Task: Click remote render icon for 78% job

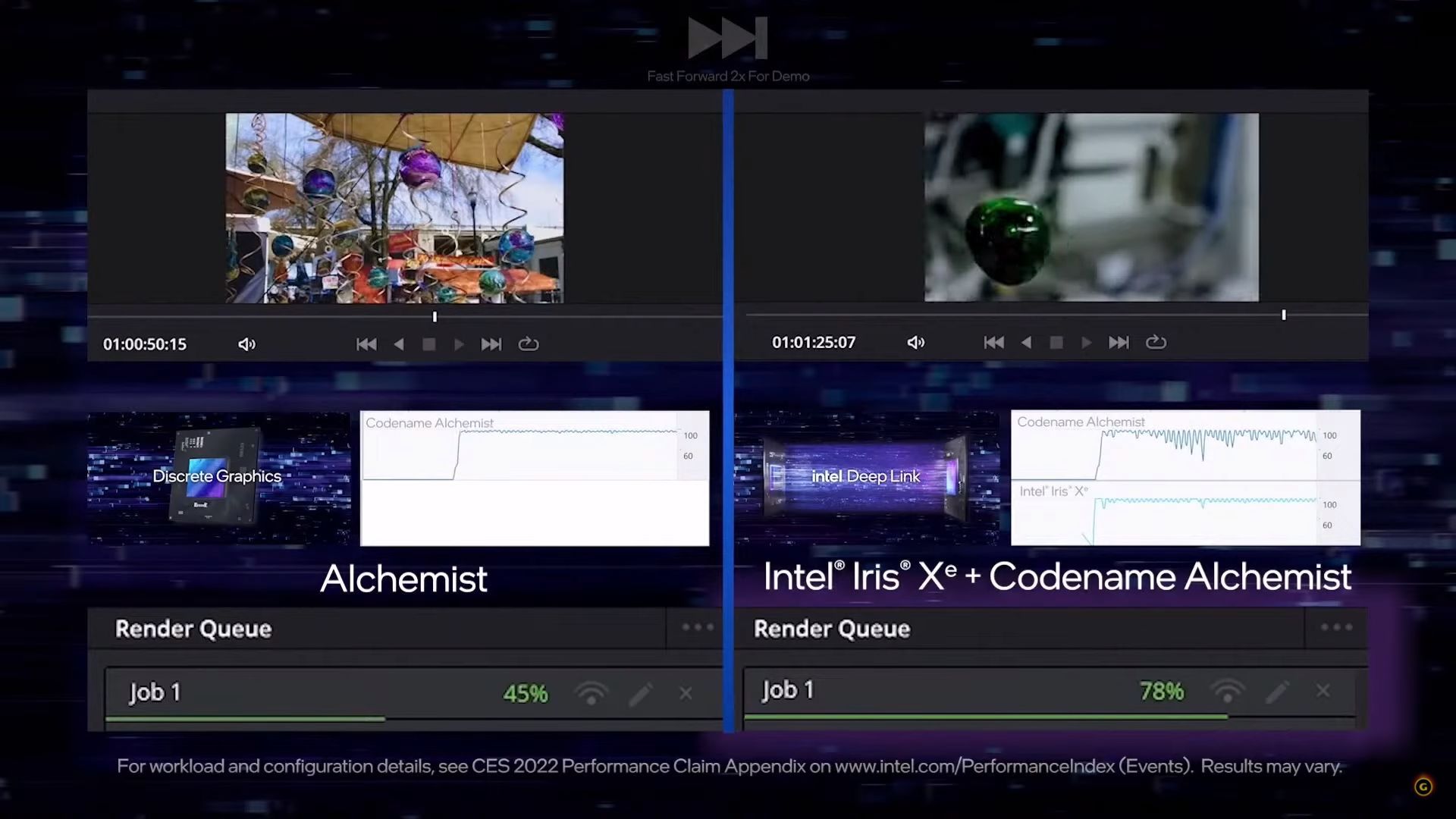Action: [1228, 691]
